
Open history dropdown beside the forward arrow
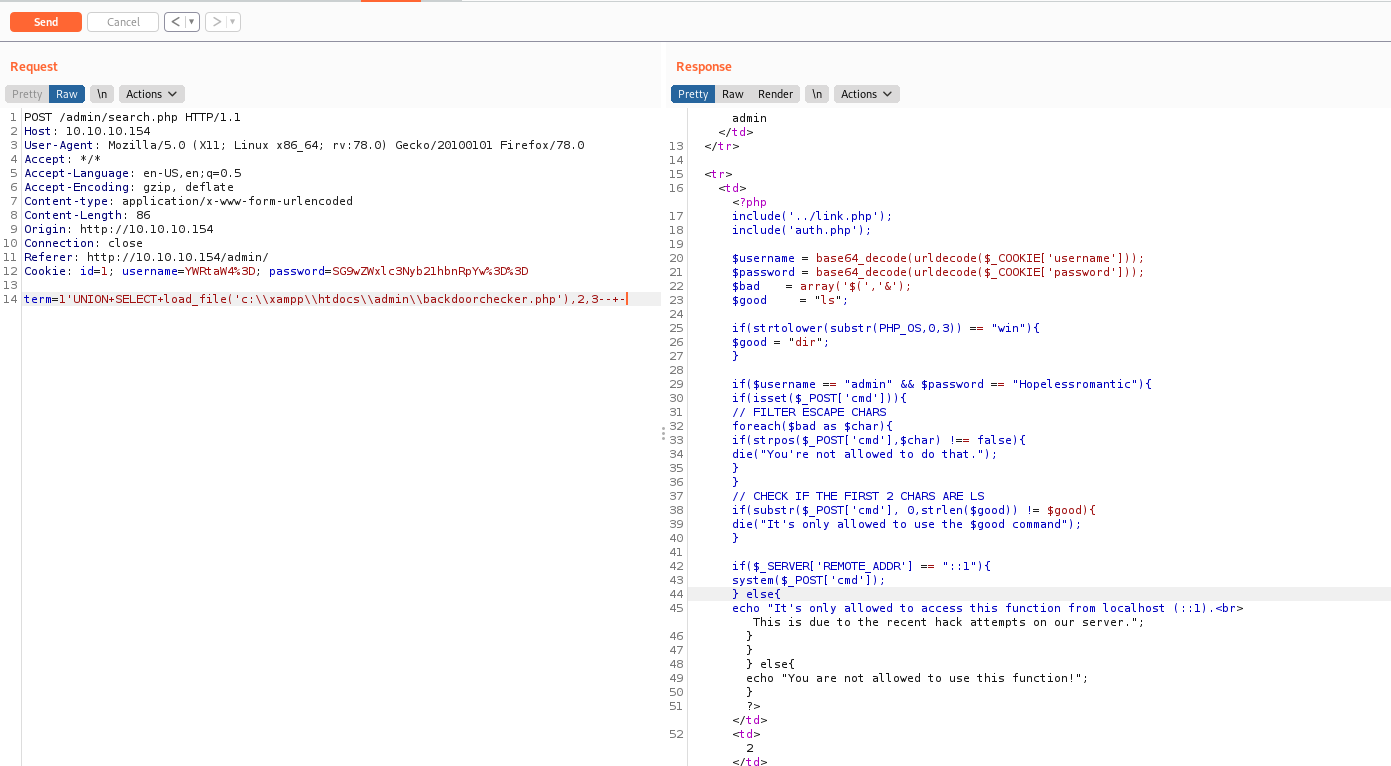pyautogui.click(x=233, y=22)
